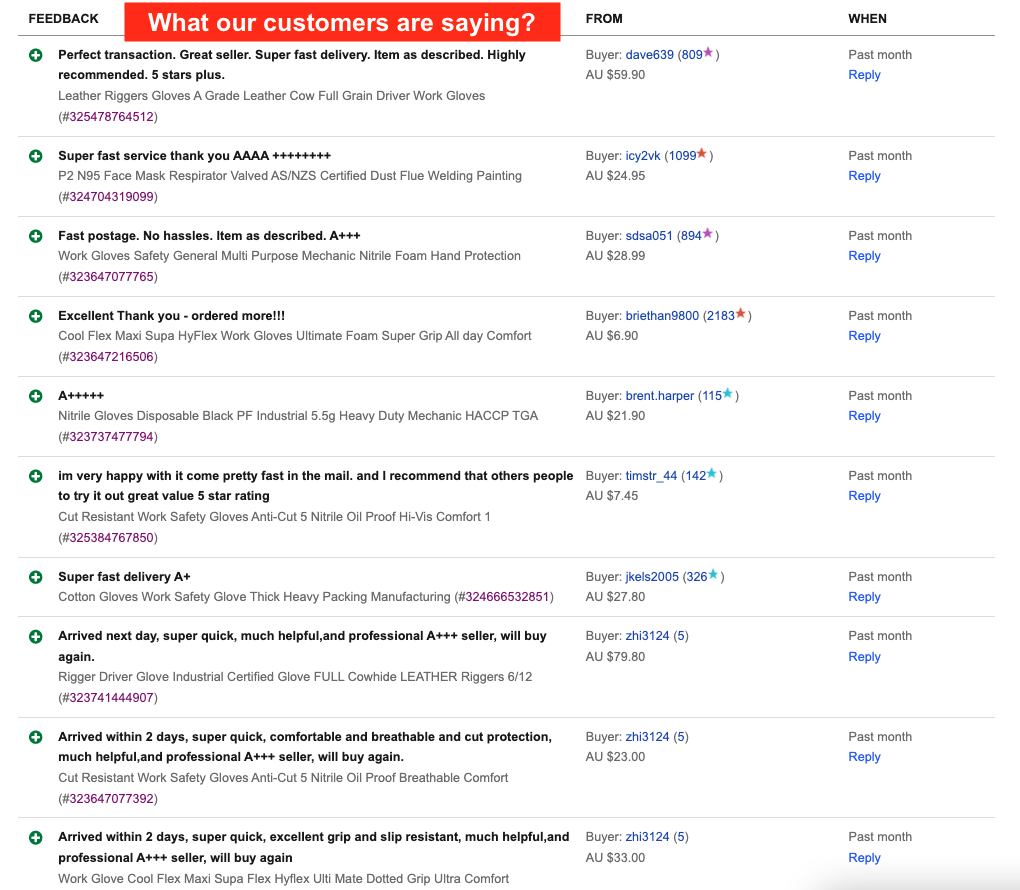The width and height of the screenshot is (1020, 890).
Task: Reply to brent.harper's A+++++ feedback
Action: pos(864,416)
